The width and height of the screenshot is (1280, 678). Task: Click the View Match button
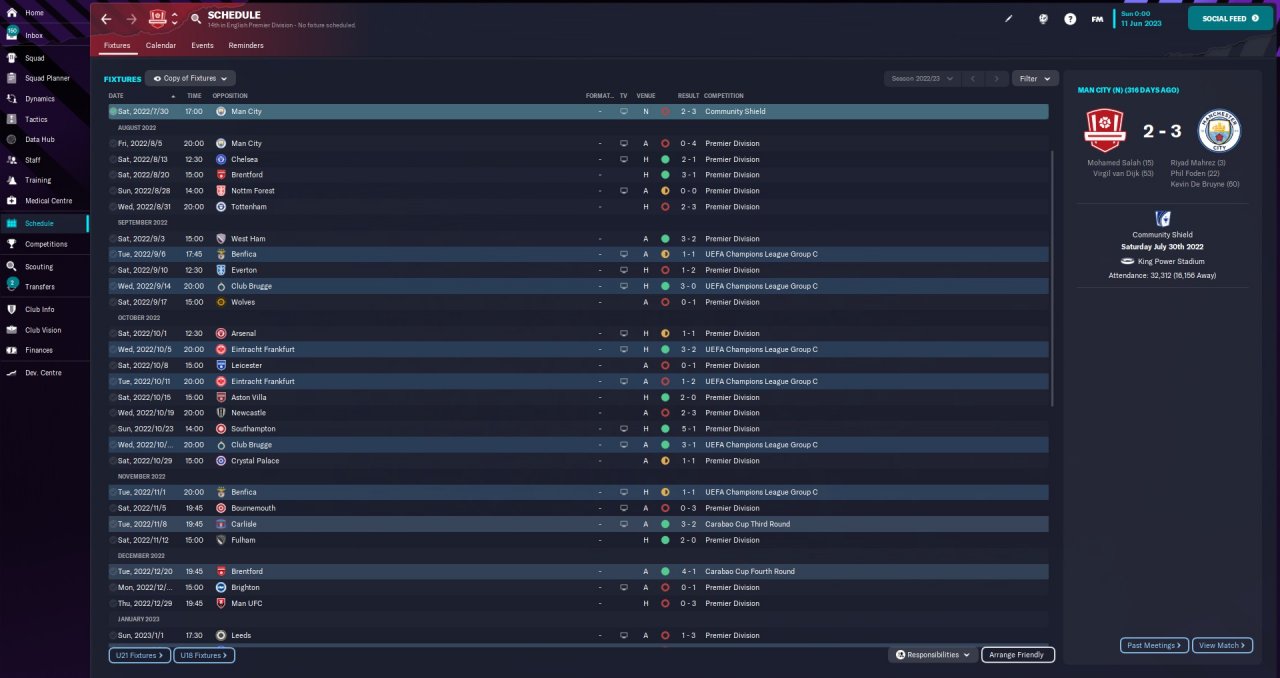[x=1222, y=646]
